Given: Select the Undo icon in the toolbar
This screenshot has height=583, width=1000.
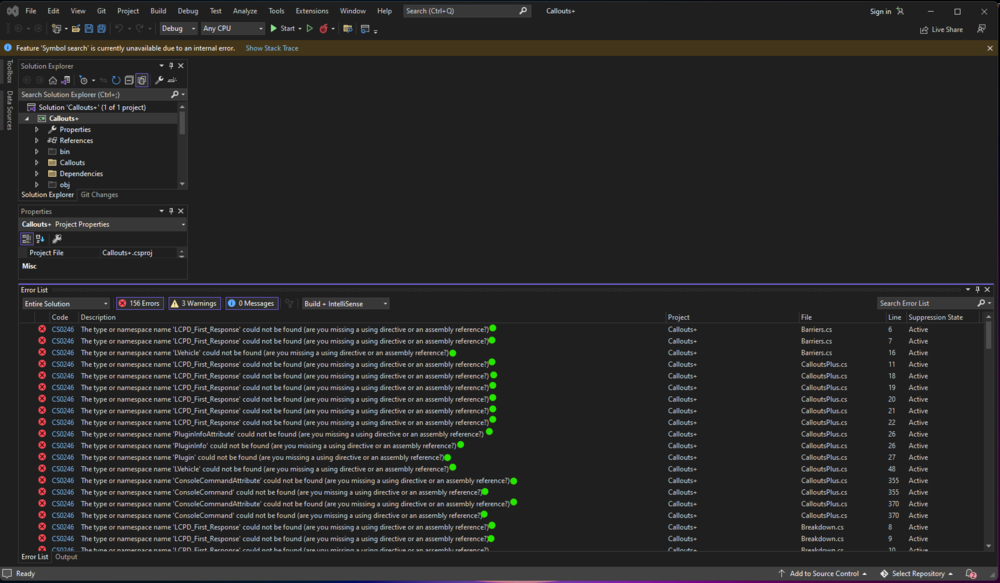Looking at the screenshot, I should (x=120, y=28).
